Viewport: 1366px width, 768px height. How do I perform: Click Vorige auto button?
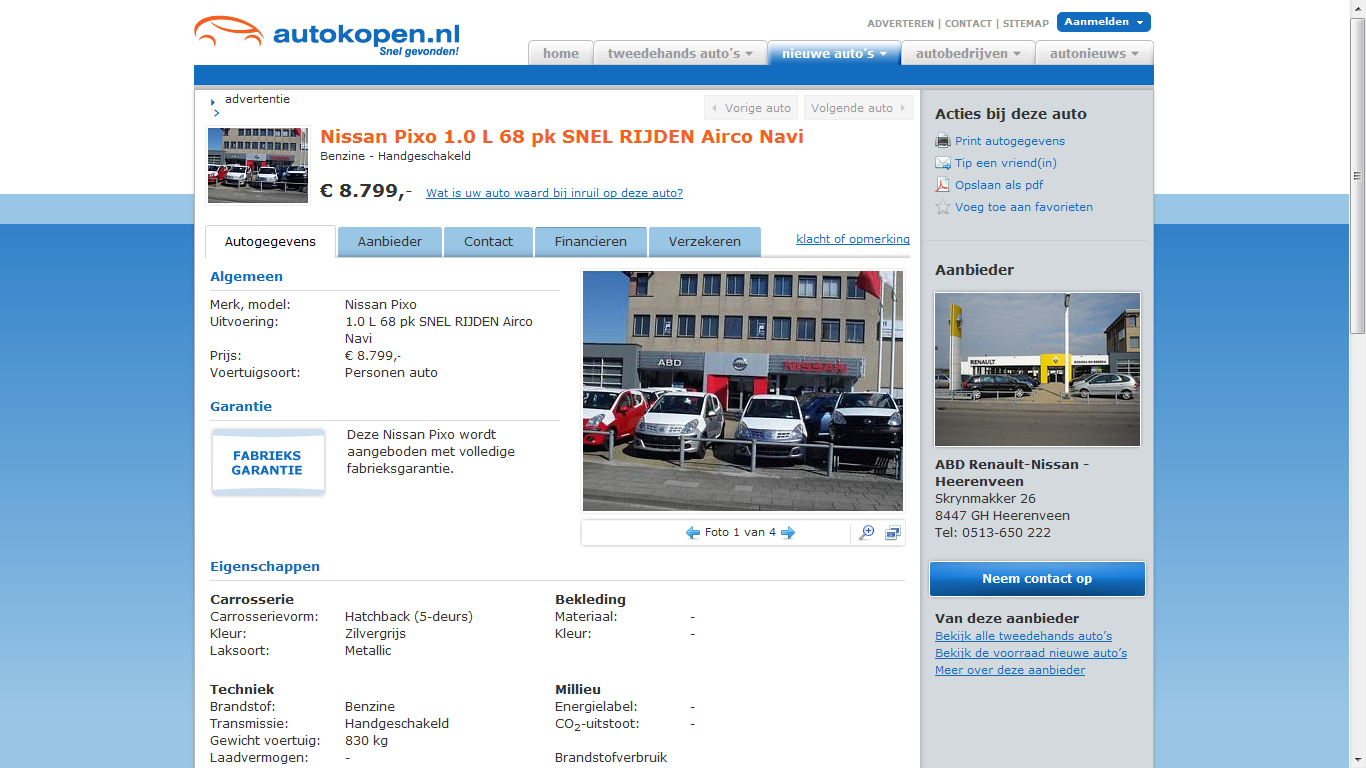pyautogui.click(x=750, y=108)
